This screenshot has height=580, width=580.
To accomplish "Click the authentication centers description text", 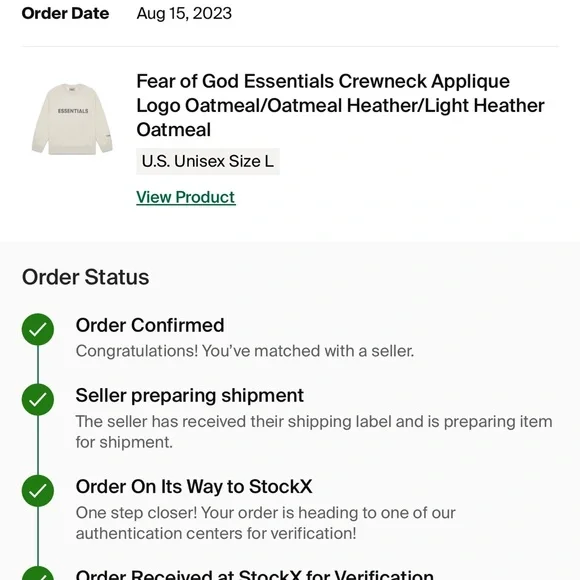I will pyautogui.click(x=266, y=523).
